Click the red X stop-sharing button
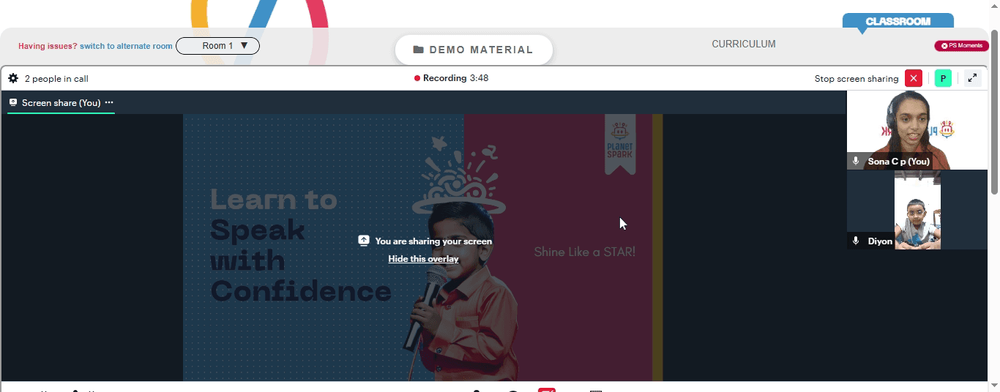The width and height of the screenshot is (1000, 392). coord(913,78)
